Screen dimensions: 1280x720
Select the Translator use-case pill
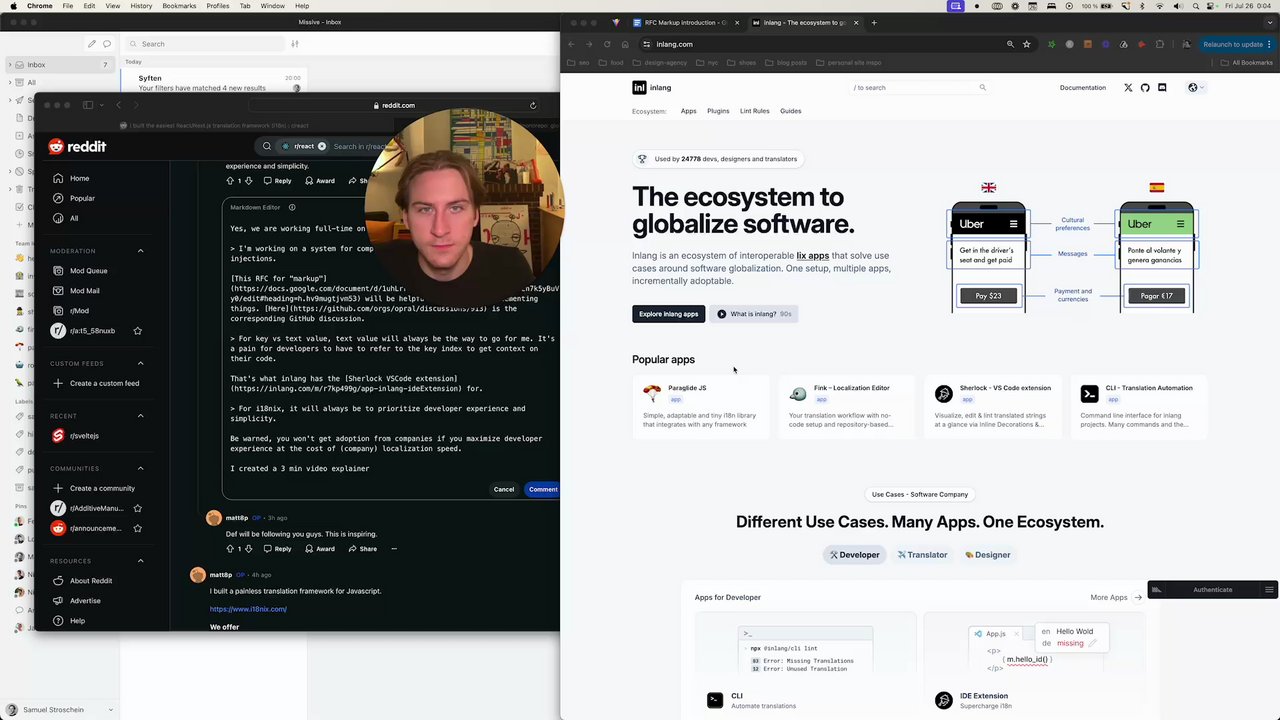pyautogui.click(x=922, y=555)
